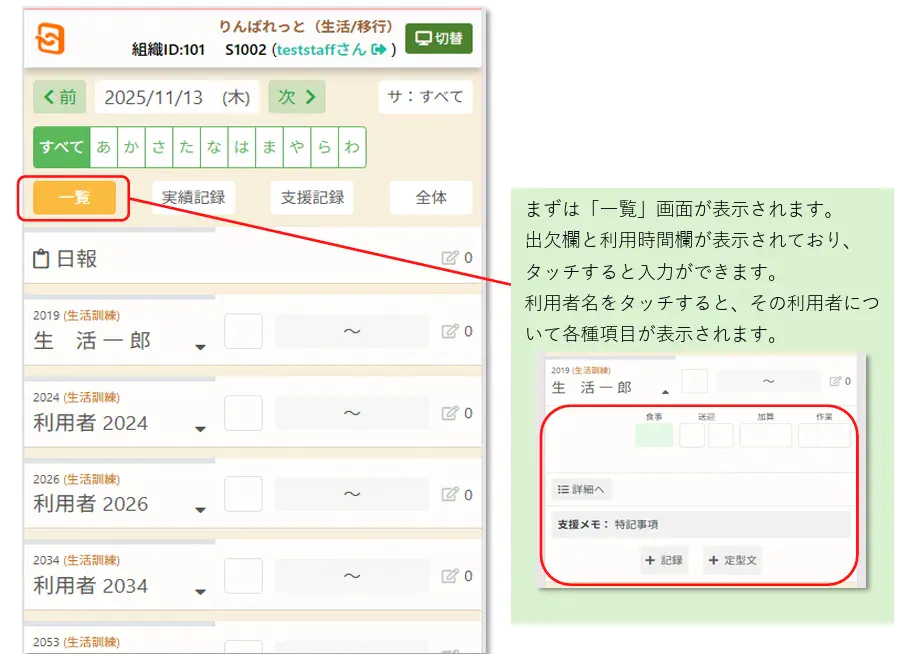Click the logout icon beside teststaffさん
This screenshot has height=654, width=913.
[378, 50]
